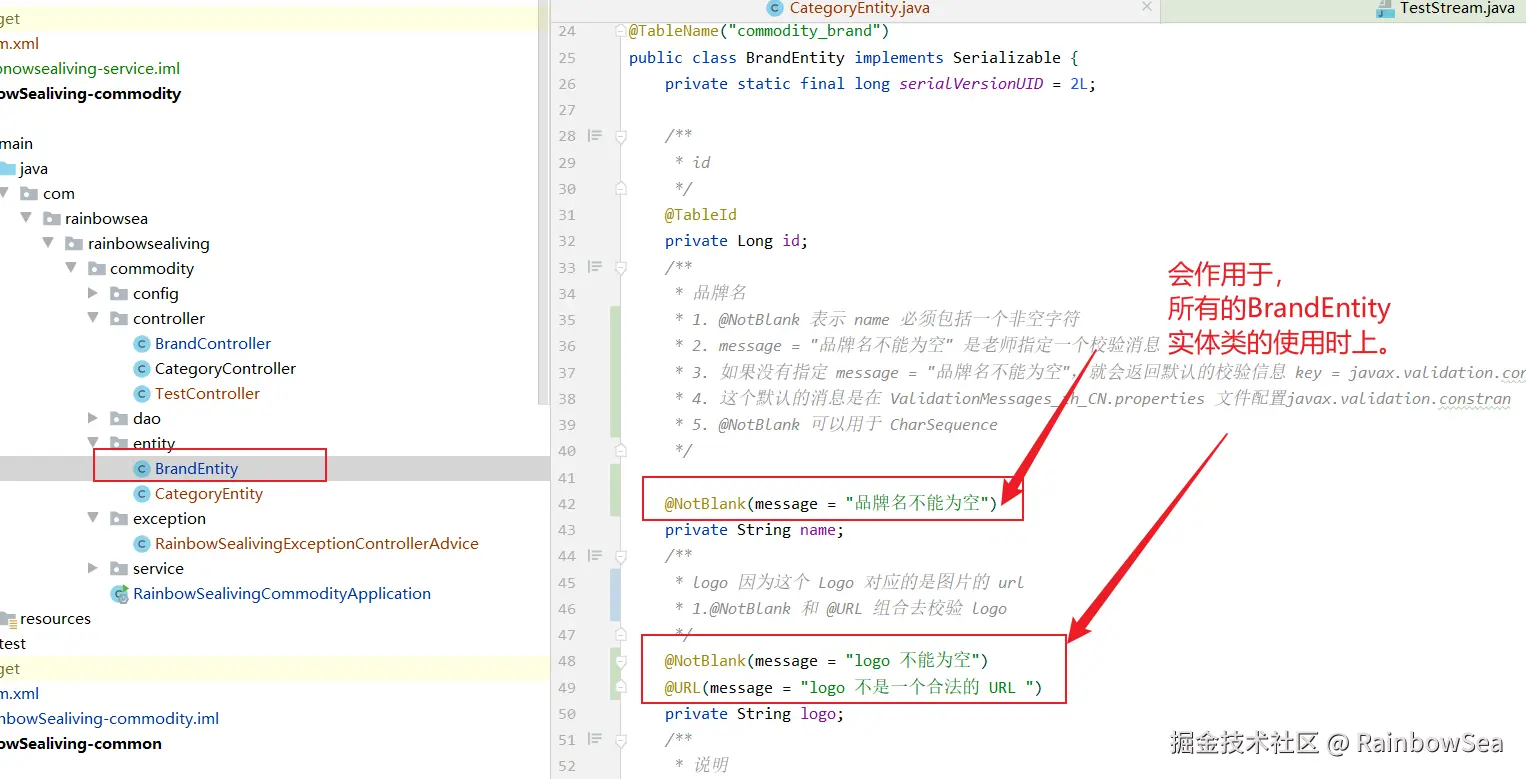Click the CategoryController class icon
Viewport: 1526px width, 779px height.
tap(142, 369)
